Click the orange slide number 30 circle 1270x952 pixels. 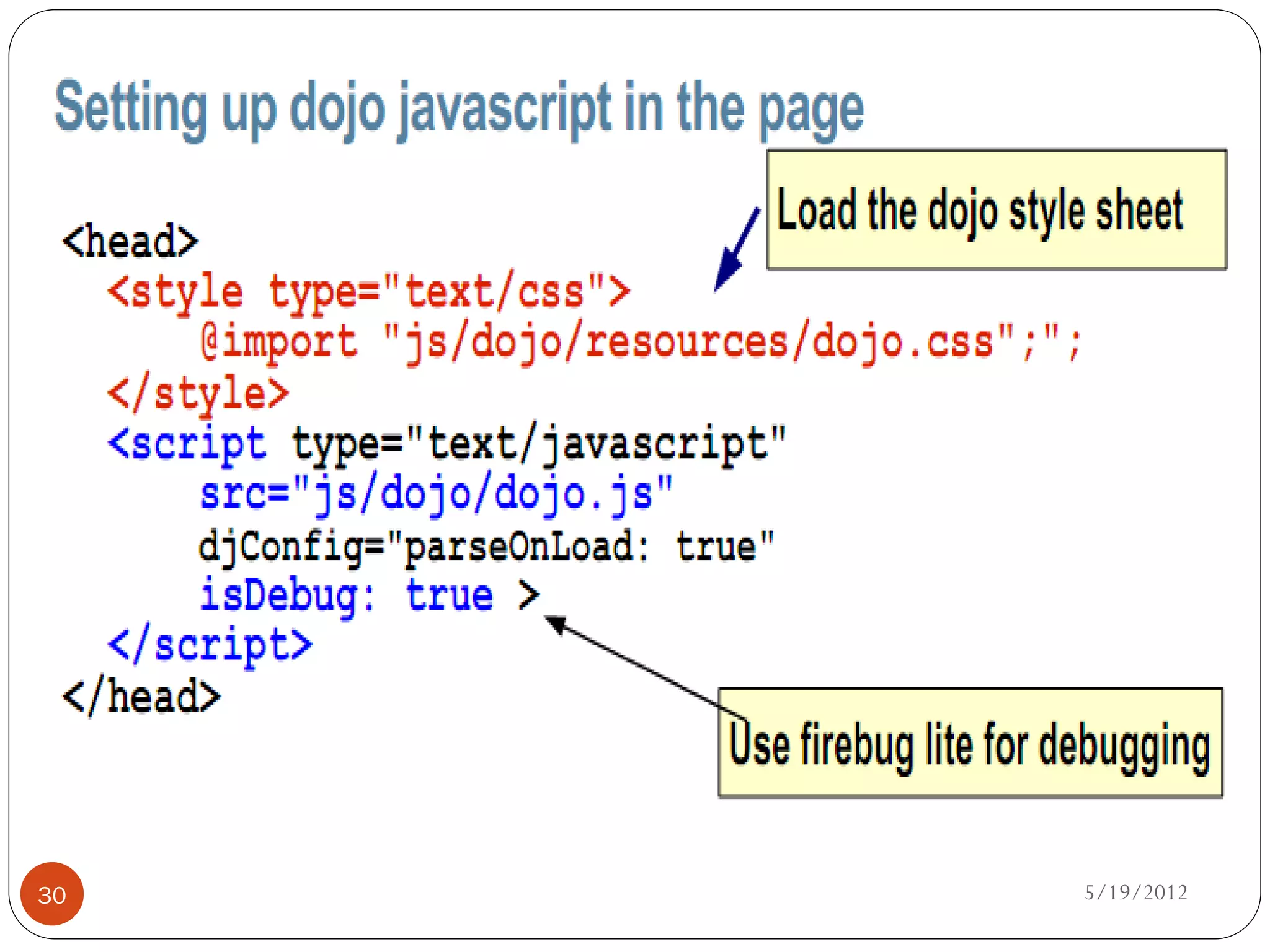coord(52,894)
